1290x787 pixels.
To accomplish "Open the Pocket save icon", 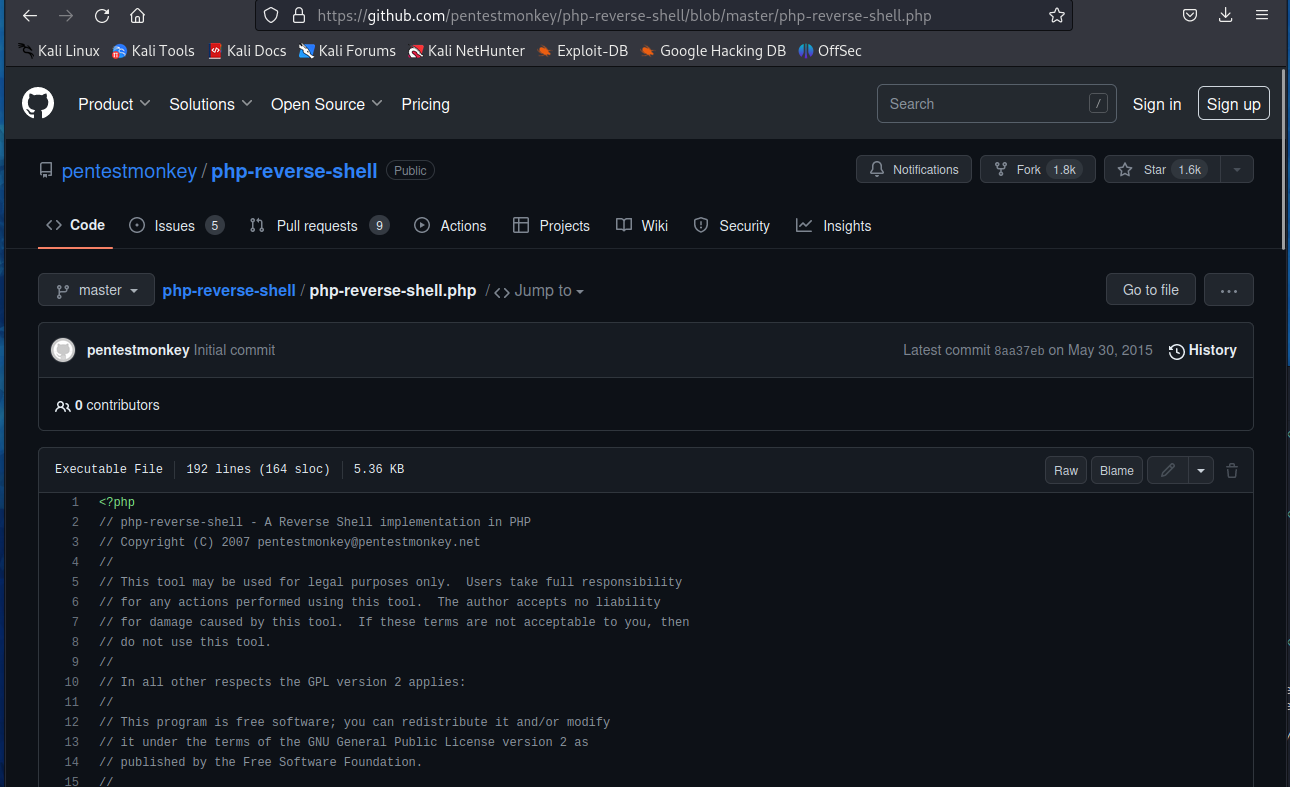I will click(1190, 16).
